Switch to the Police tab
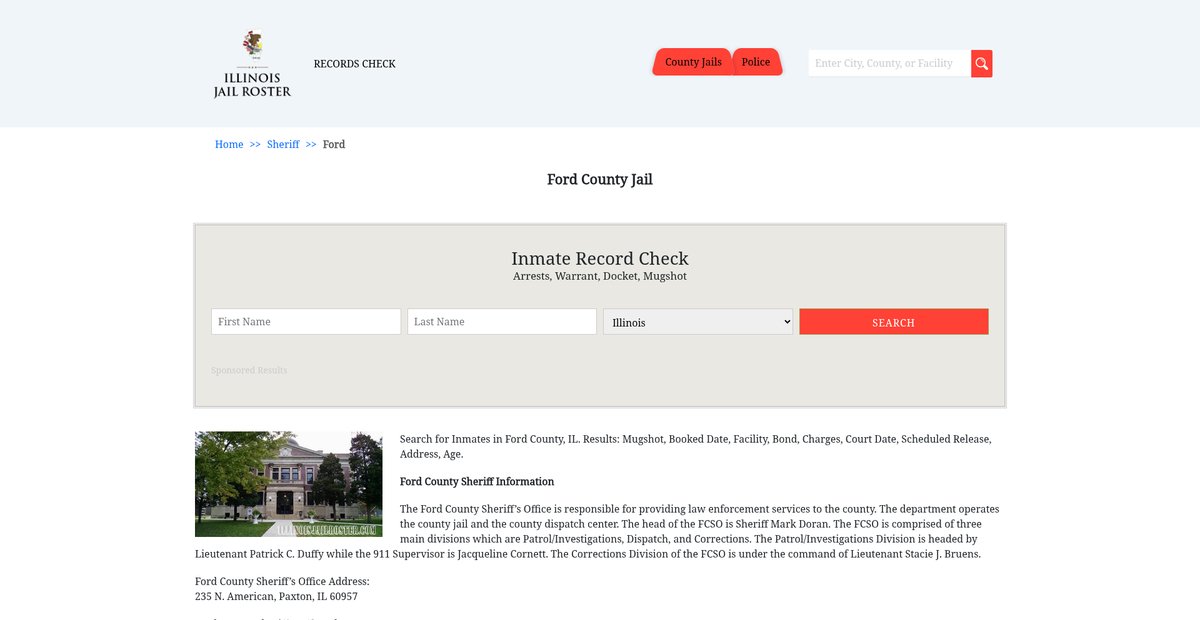Screen dimensions: 1200x620 pos(756,62)
